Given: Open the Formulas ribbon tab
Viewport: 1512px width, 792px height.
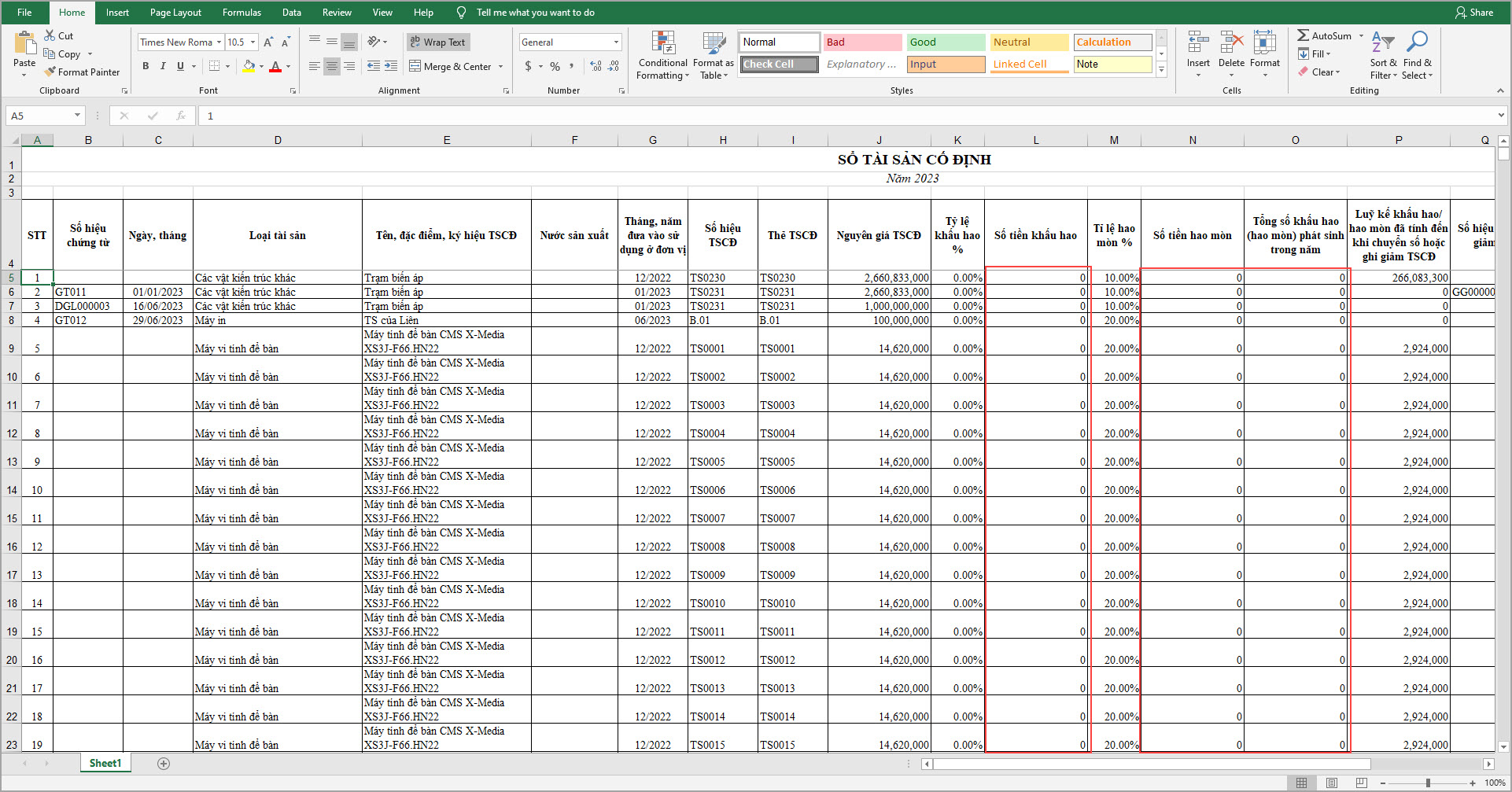Looking at the screenshot, I should 242,13.
